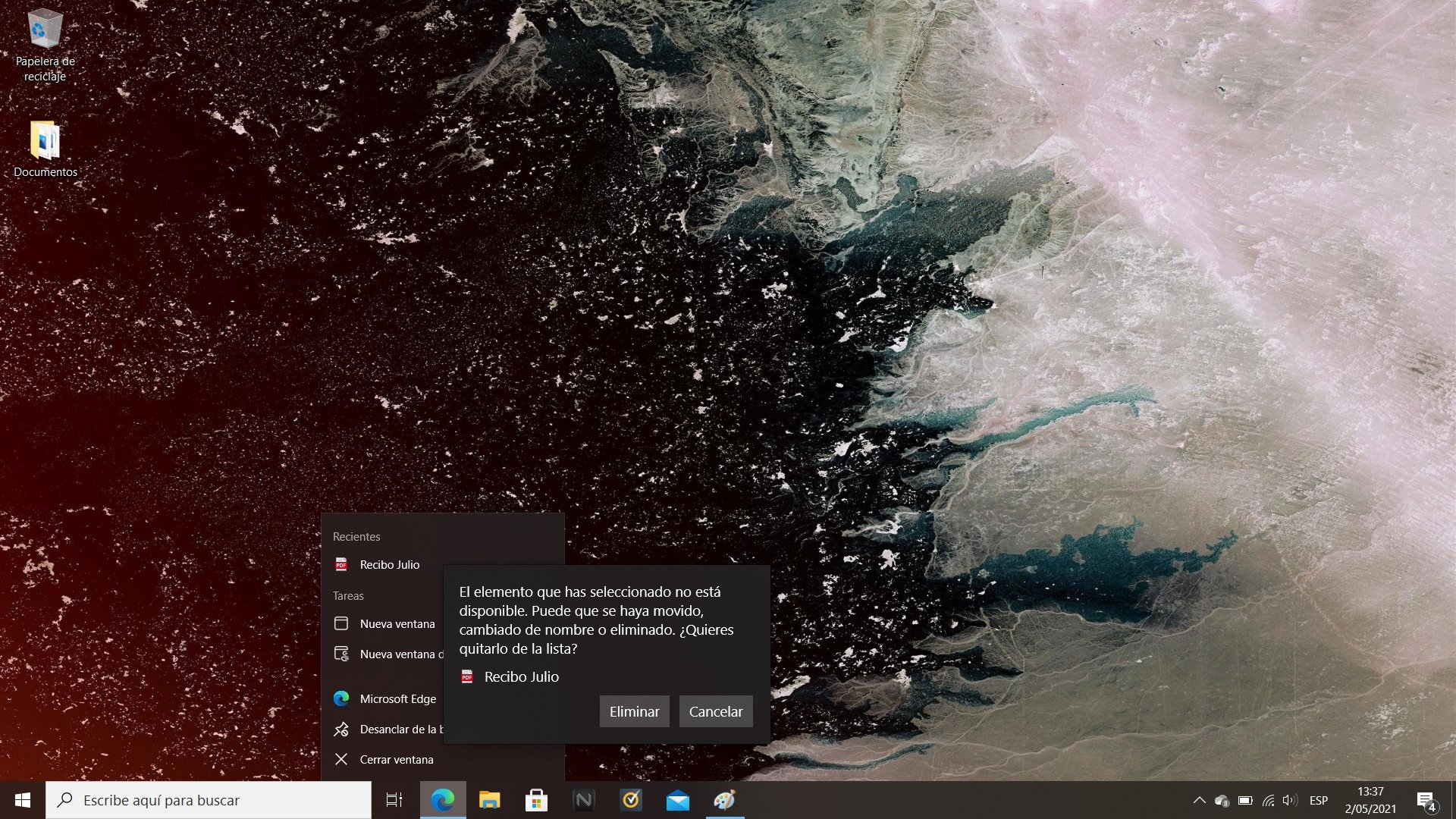Open the Norton checkmark taskbar icon
The height and width of the screenshot is (819, 1456).
pos(631,800)
